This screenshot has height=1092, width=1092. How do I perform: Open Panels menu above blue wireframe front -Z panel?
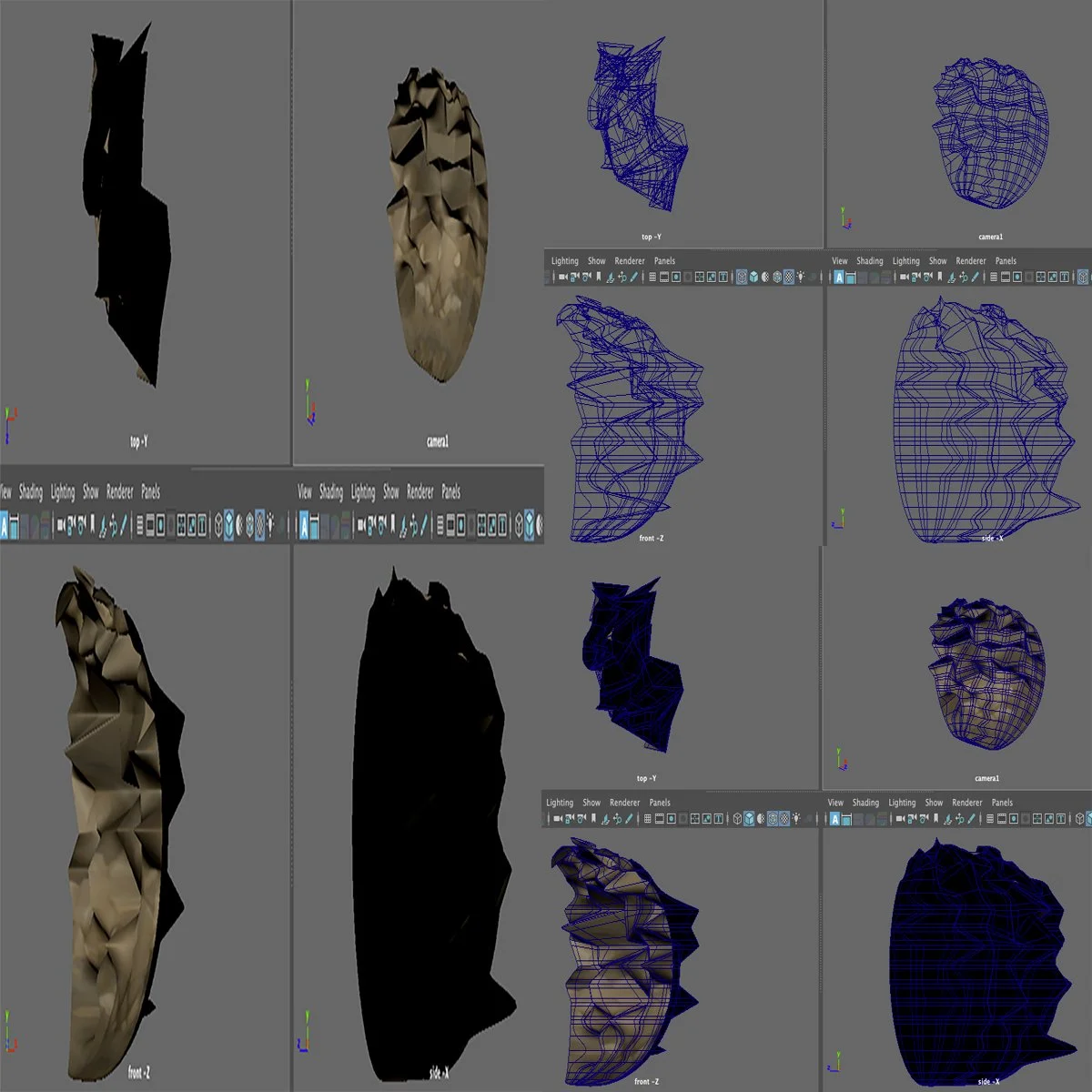coord(665,261)
